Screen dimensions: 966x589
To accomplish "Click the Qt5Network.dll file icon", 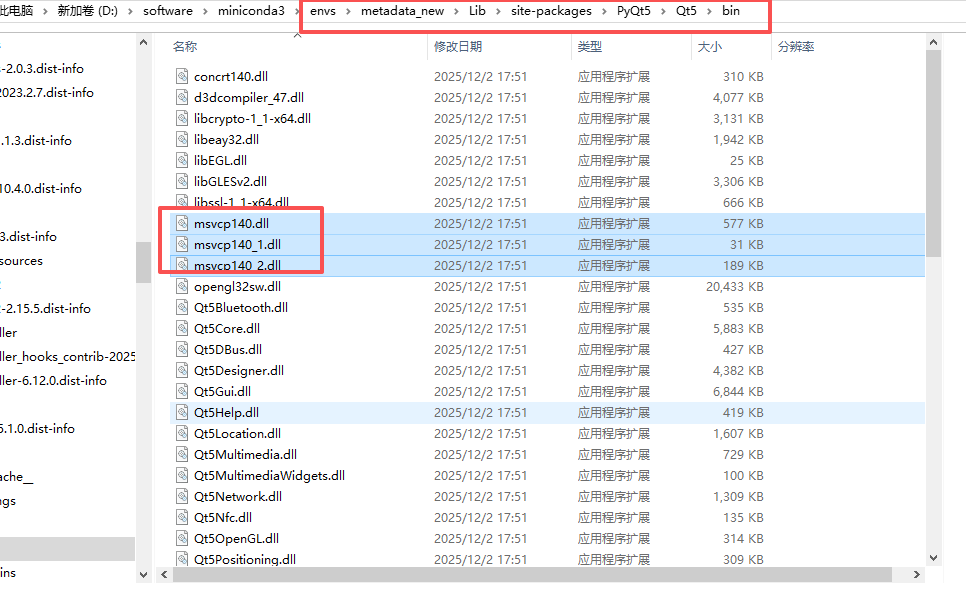I will point(182,497).
